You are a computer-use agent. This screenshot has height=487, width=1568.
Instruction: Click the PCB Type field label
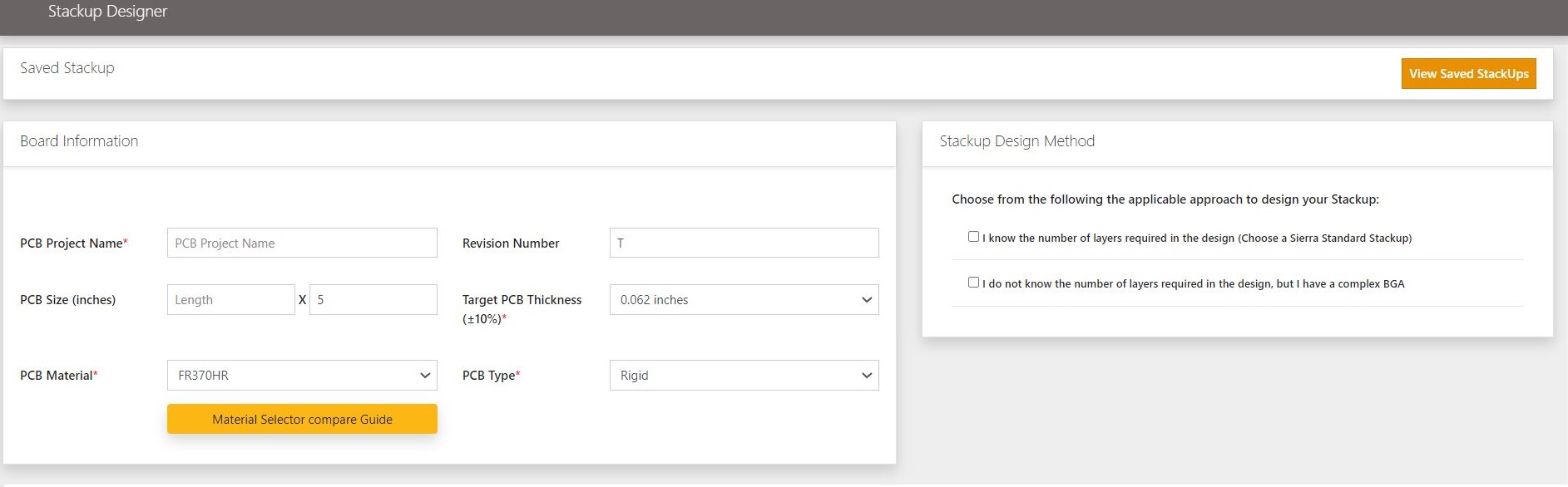[x=488, y=376]
